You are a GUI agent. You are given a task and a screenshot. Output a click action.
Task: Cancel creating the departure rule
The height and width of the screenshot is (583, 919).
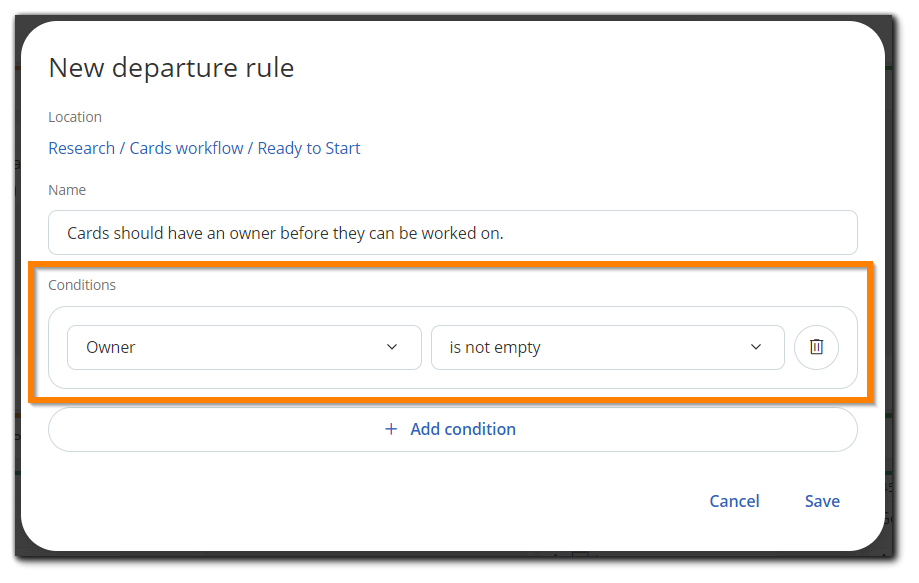pos(734,501)
